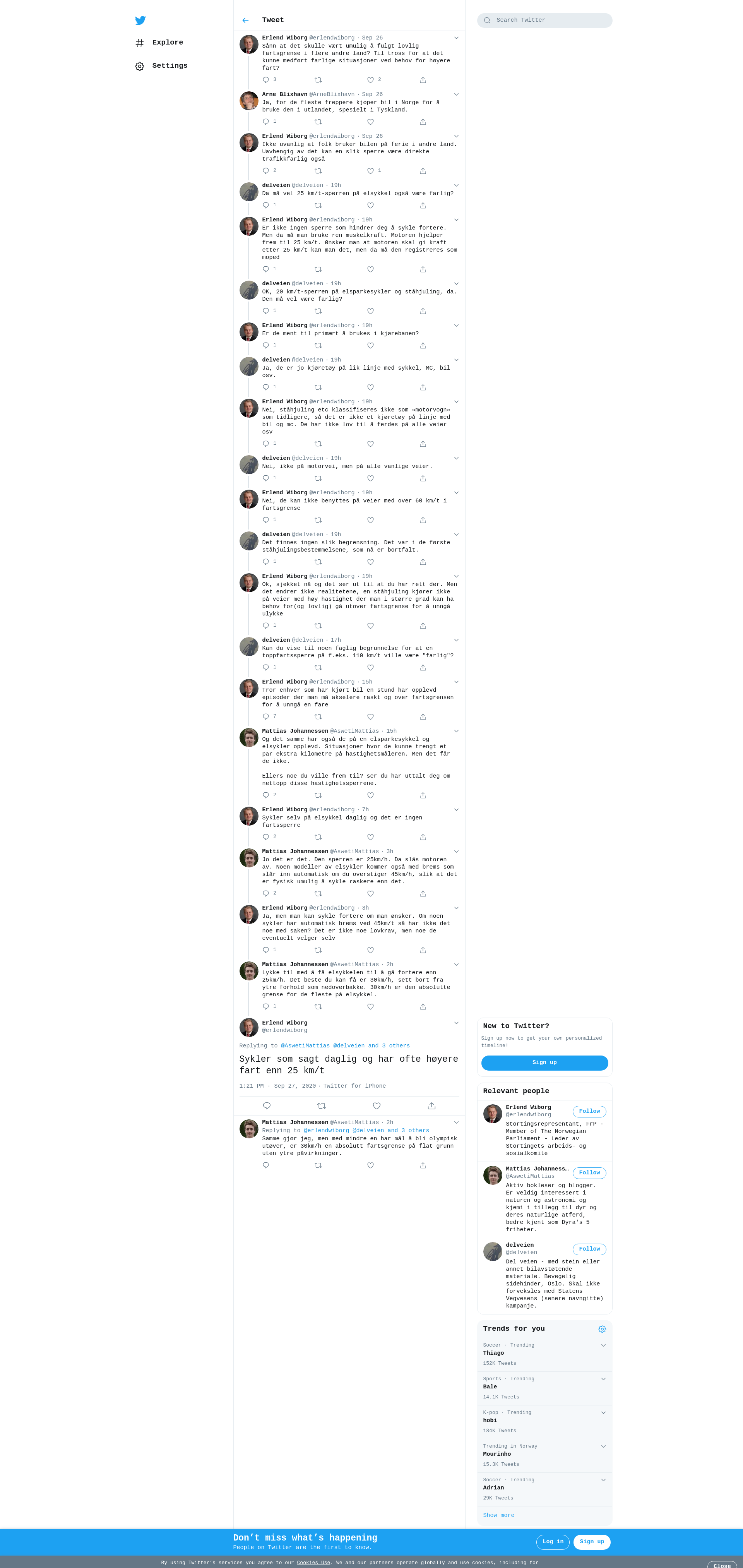
Task: Follow Erlend Wiborg in Relevant people
Action: [x=589, y=1112]
